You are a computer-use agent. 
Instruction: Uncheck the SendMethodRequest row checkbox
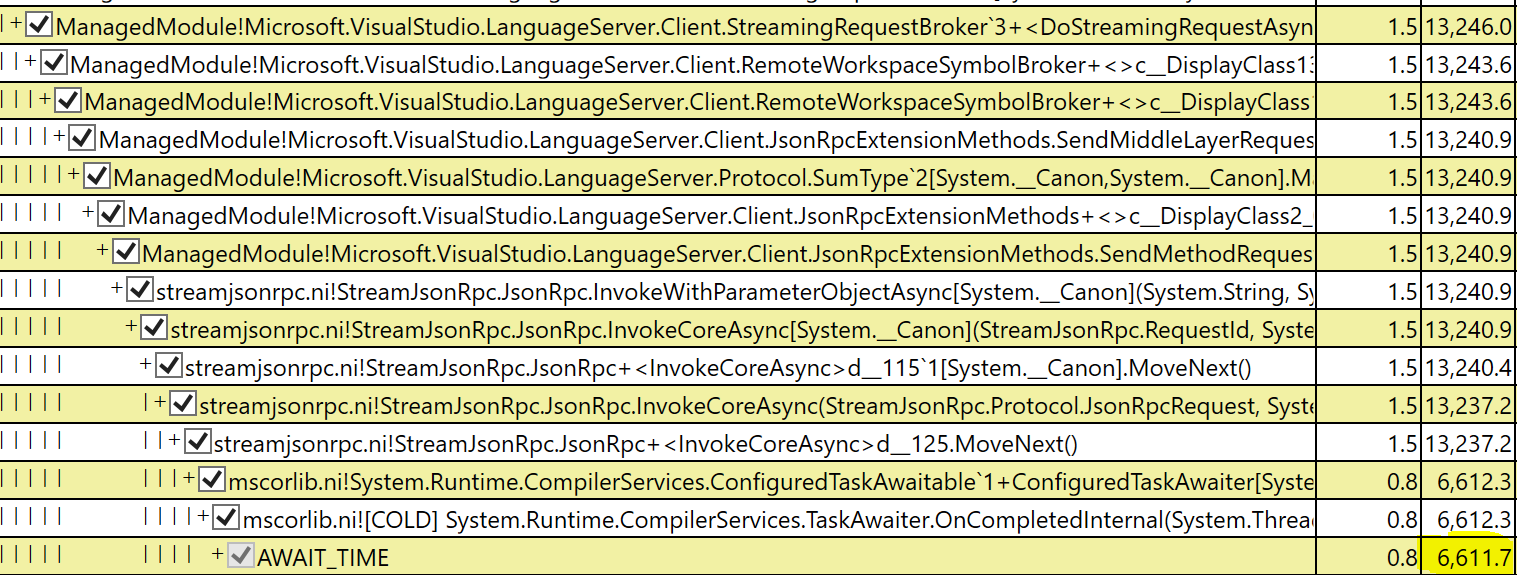click(126, 253)
